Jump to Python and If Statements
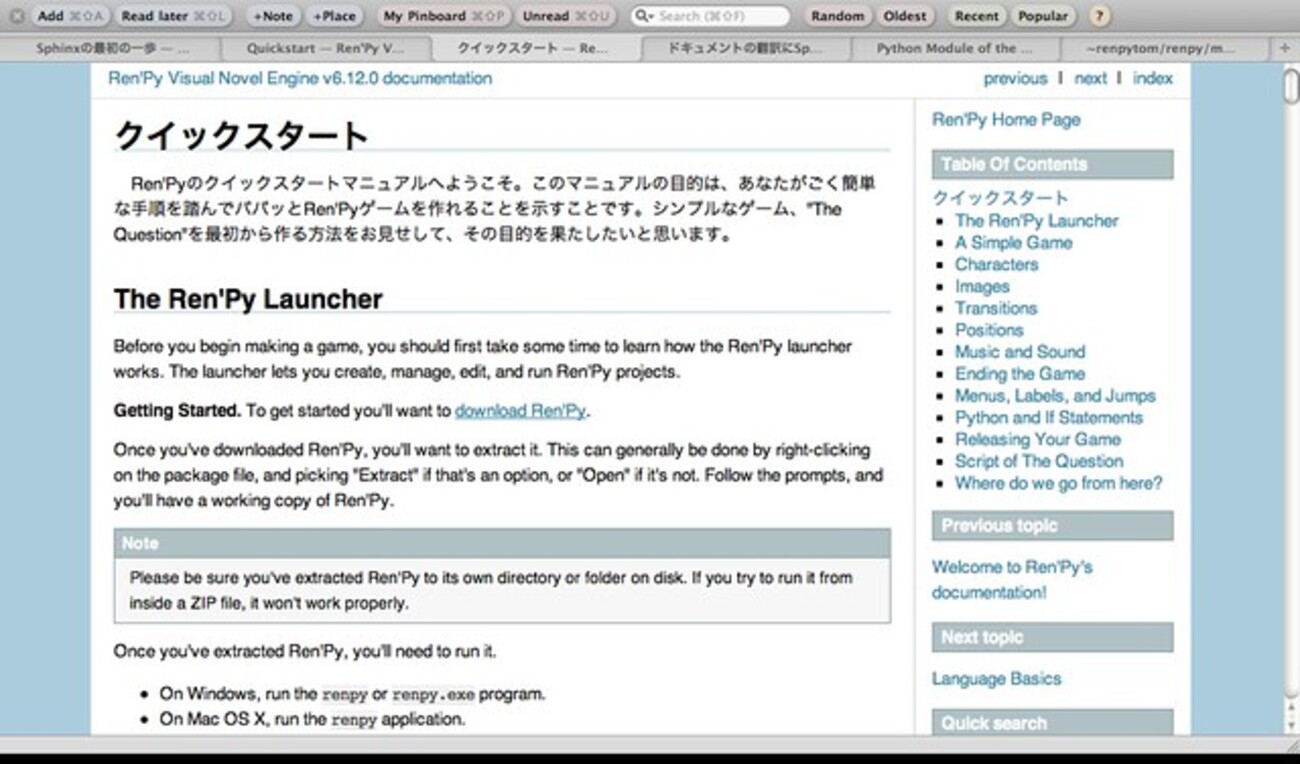Viewport: 1300px width, 764px height. [x=1049, y=418]
